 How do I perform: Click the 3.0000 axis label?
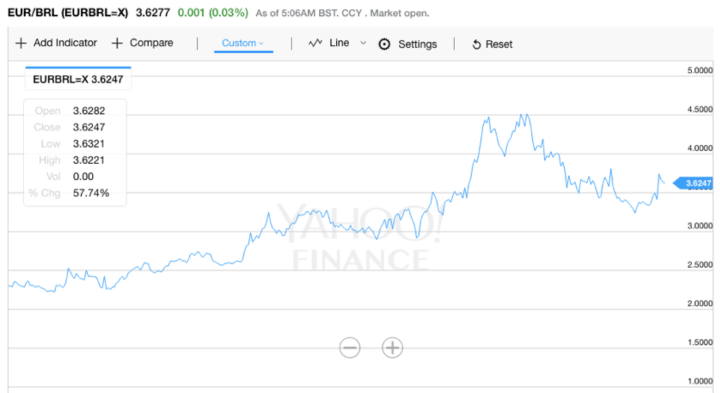coord(700,226)
